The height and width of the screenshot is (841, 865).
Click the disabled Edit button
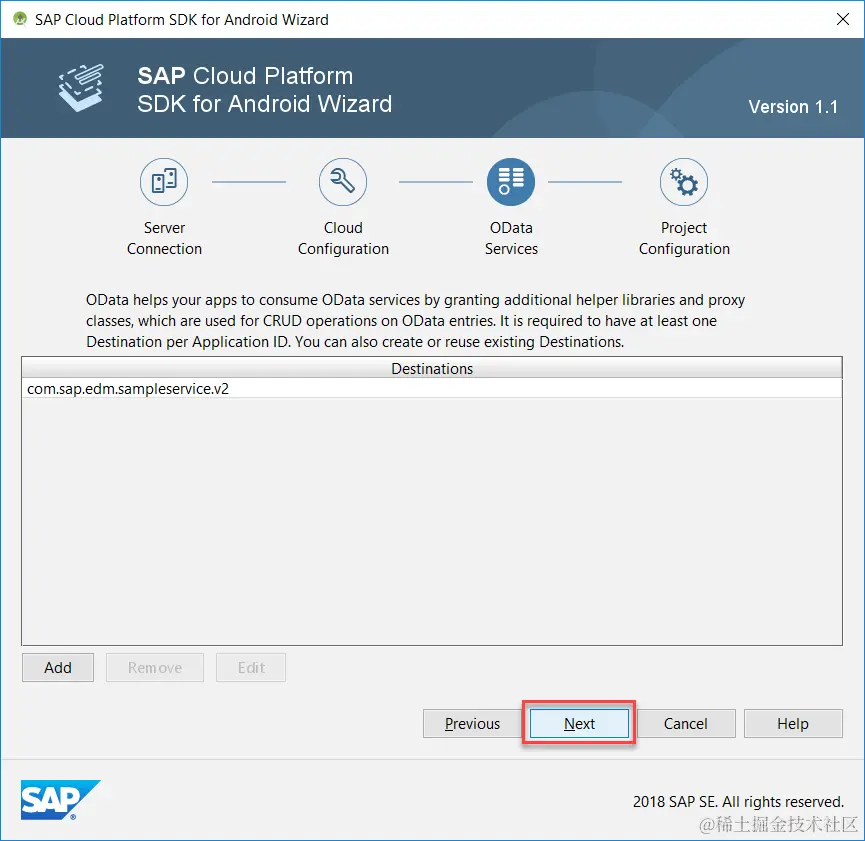[251, 668]
